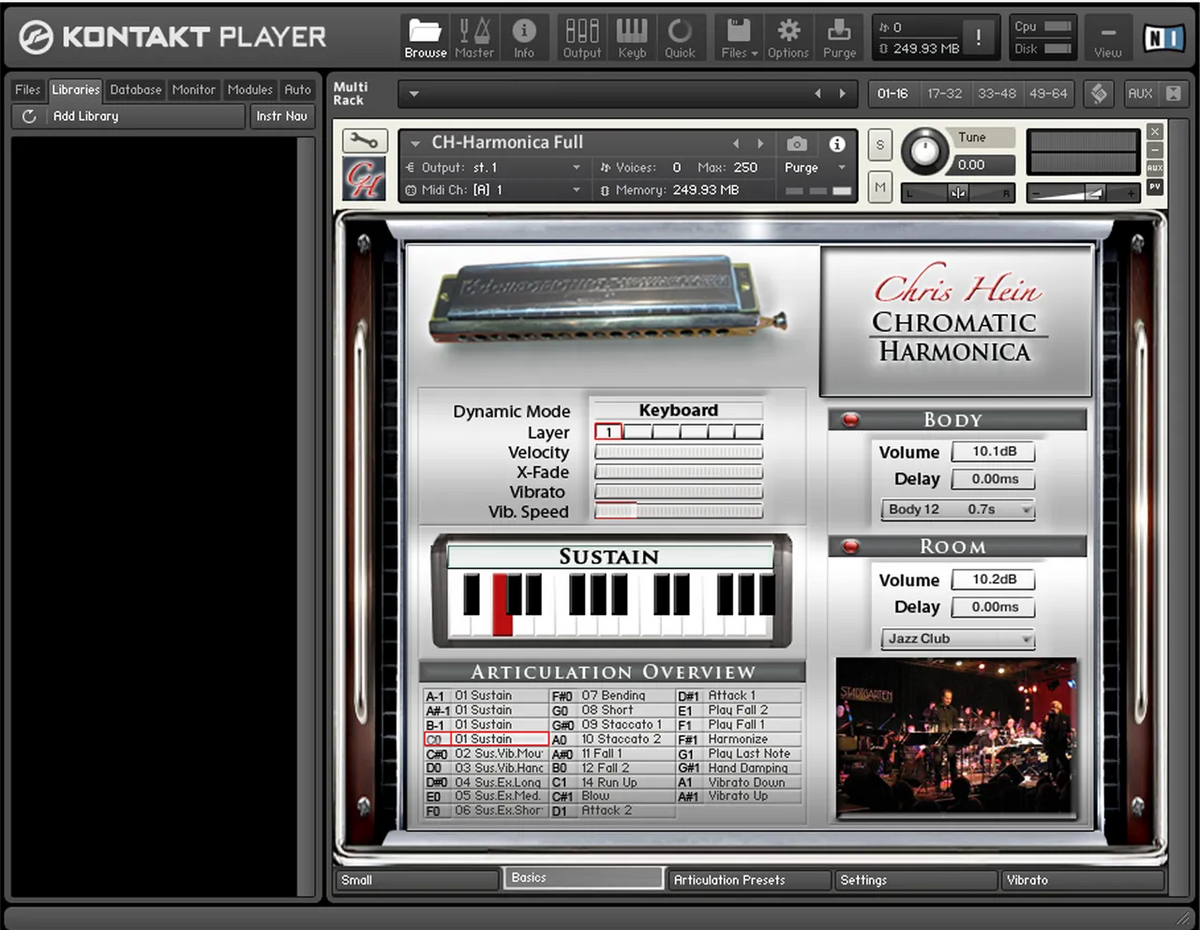Toggle the KSP multi script icon
The height and width of the screenshot is (930, 1200).
point(1099,94)
